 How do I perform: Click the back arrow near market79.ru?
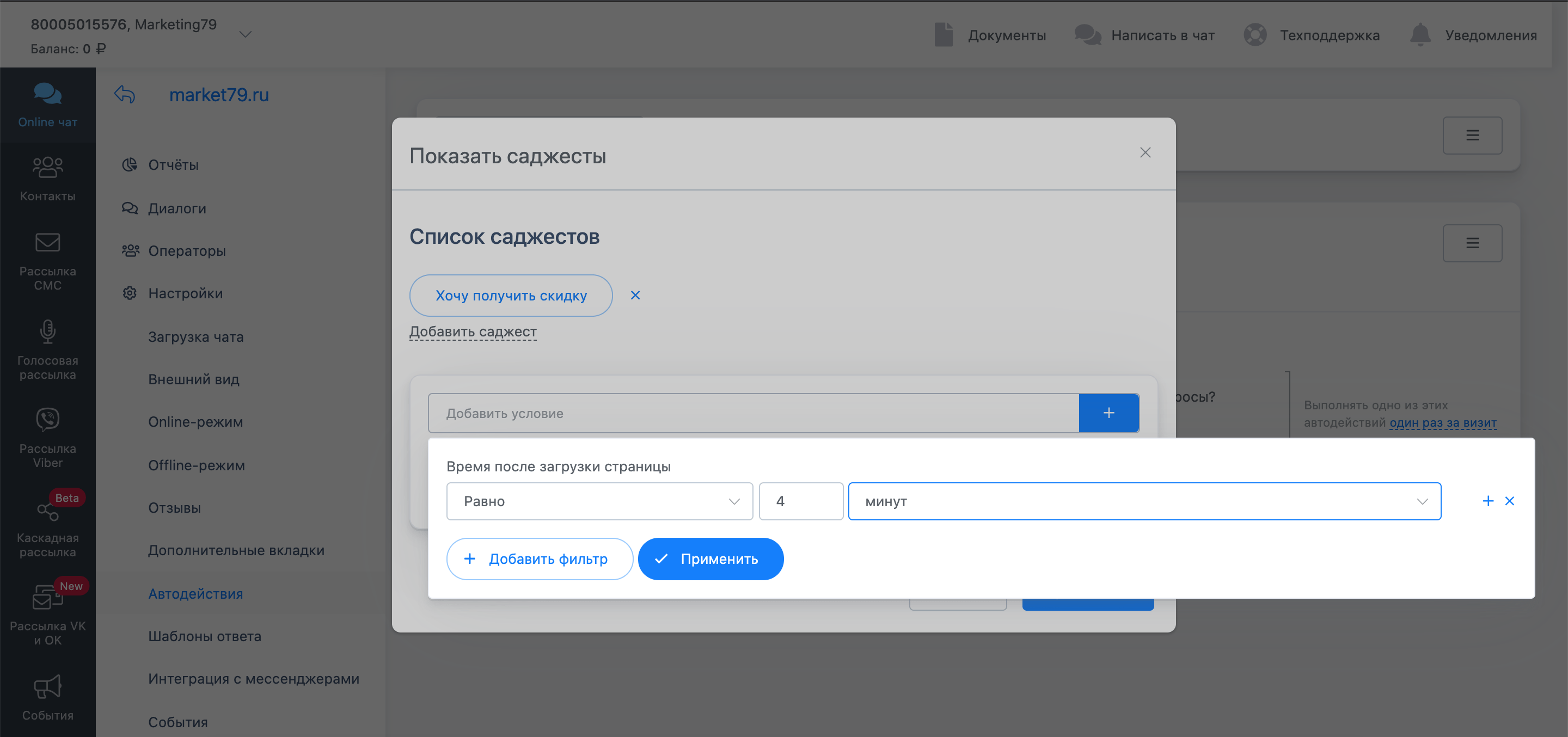(125, 95)
